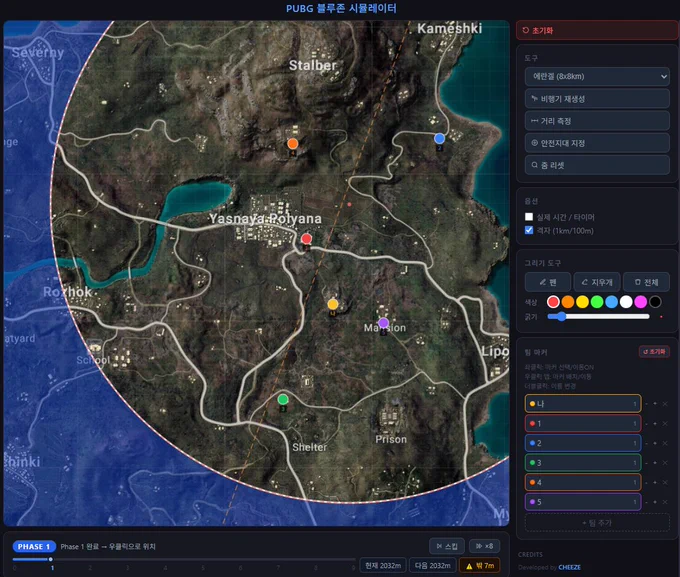Viewport: 680px width, 577px height.
Task: Click the red team 1 marker on map
Action: pos(306,238)
